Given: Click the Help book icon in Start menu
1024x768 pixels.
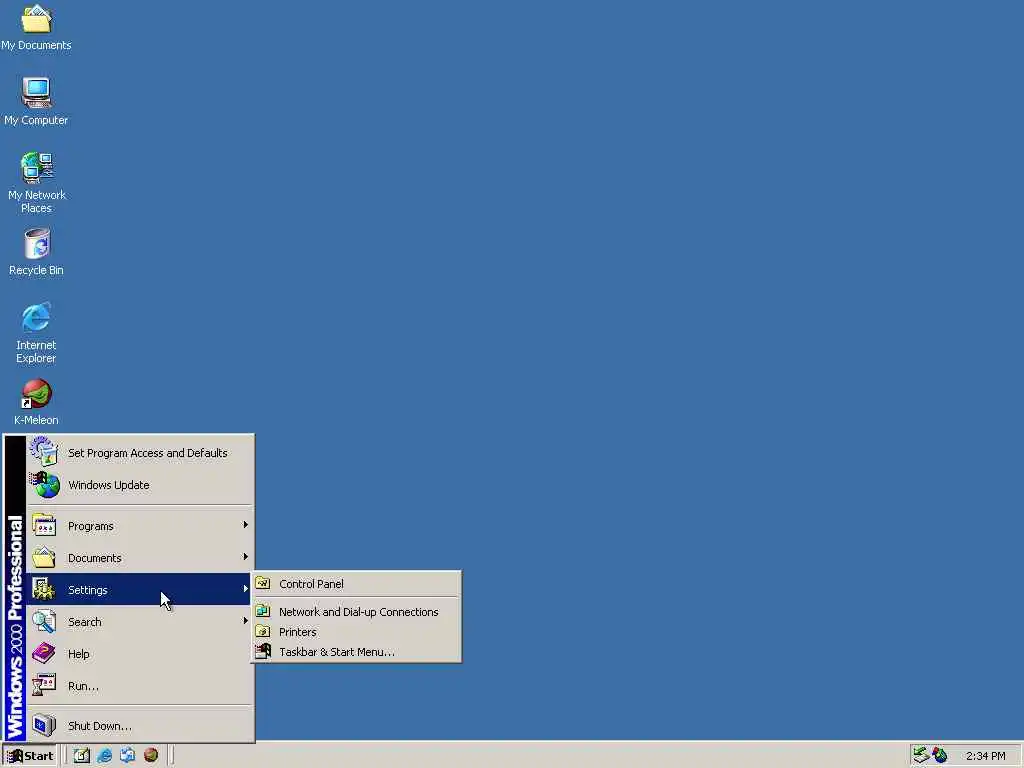Looking at the screenshot, I should coord(44,653).
